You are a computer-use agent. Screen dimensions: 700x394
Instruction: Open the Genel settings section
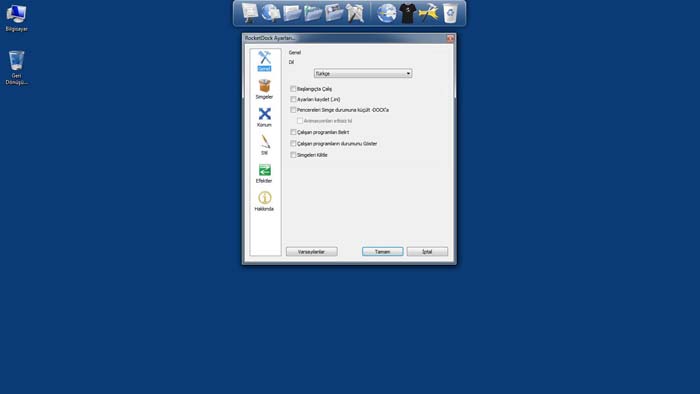(x=264, y=61)
